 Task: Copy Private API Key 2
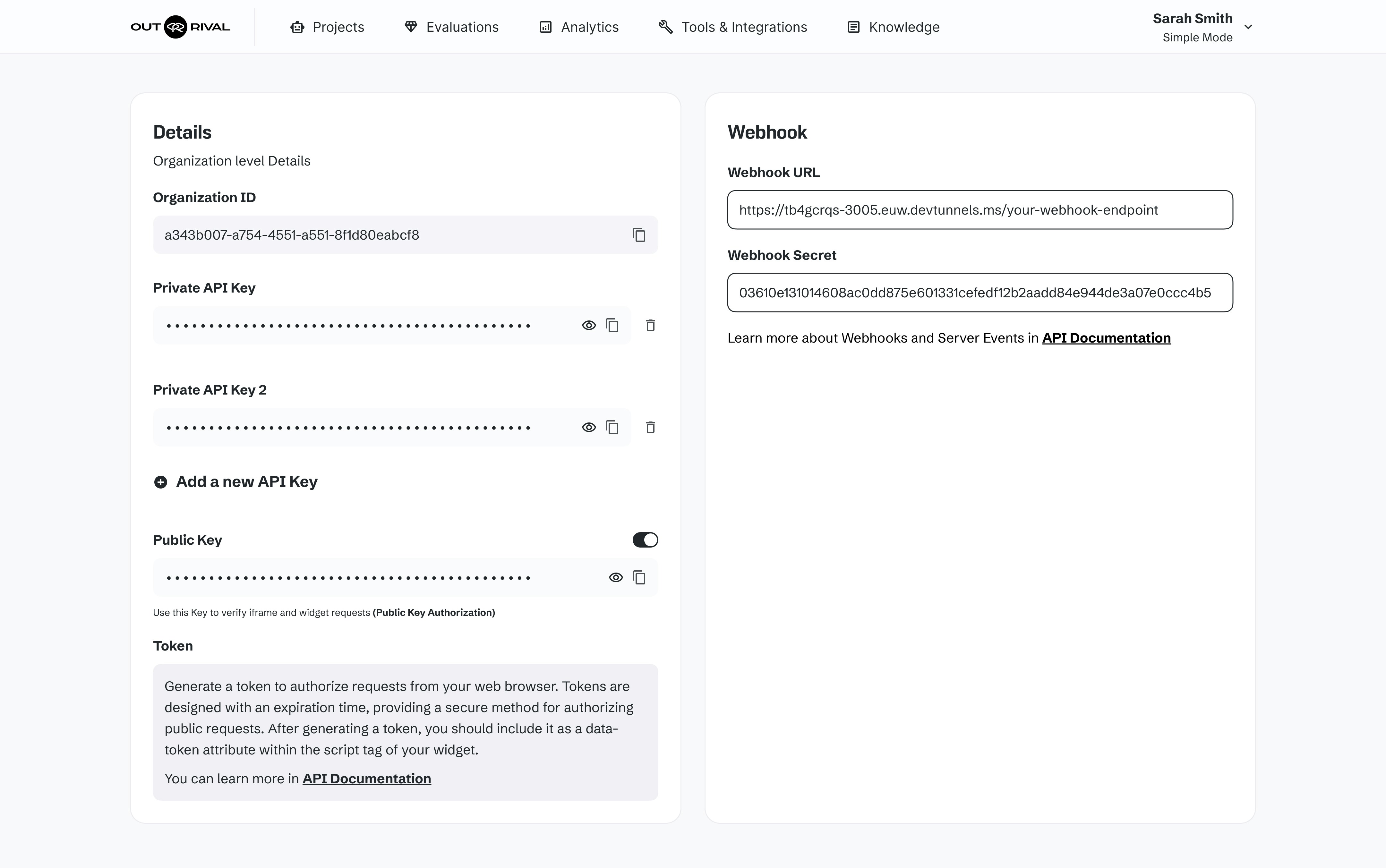[x=612, y=428]
